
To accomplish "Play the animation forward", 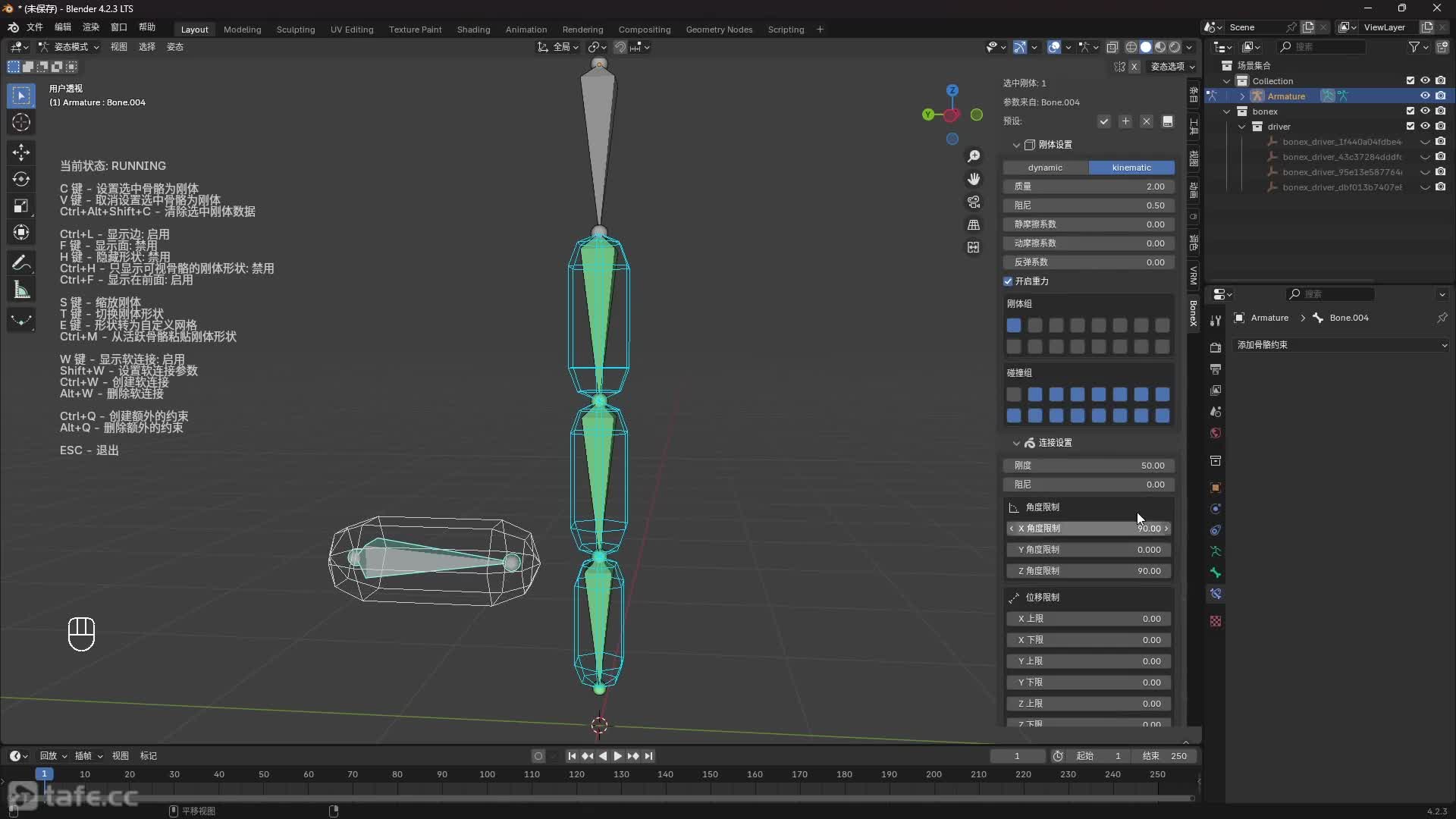I will point(617,756).
